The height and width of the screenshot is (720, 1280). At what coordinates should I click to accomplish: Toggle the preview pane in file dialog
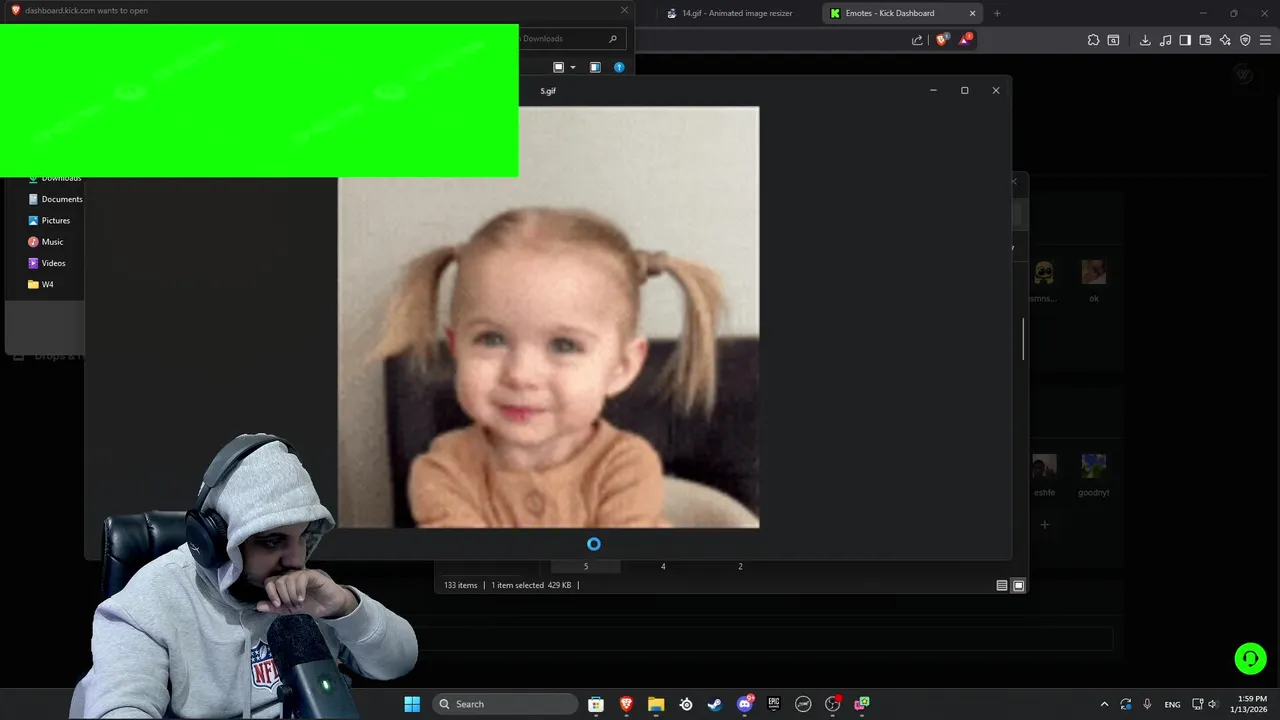[x=595, y=67]
